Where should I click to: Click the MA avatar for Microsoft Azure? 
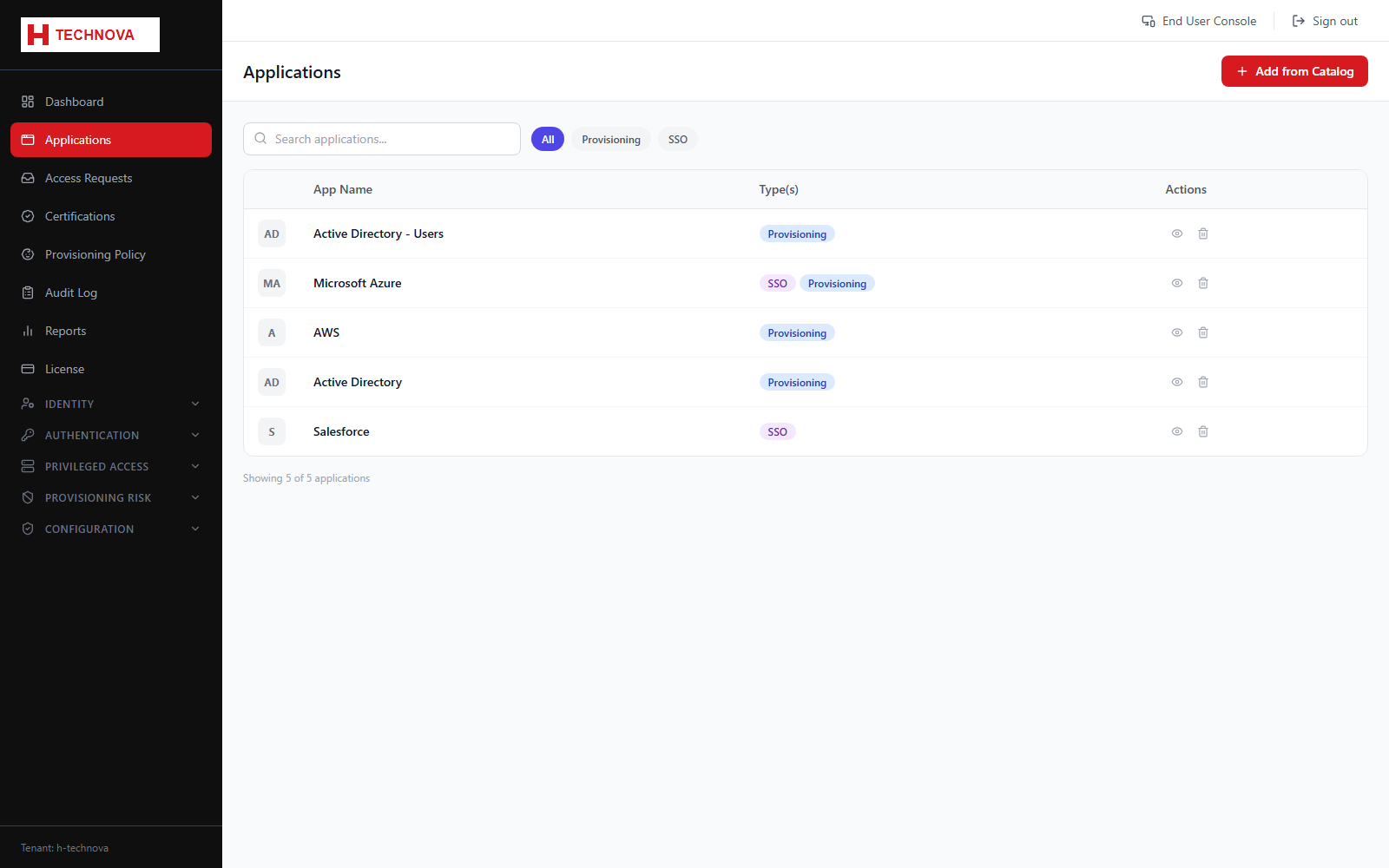(272, 283)
